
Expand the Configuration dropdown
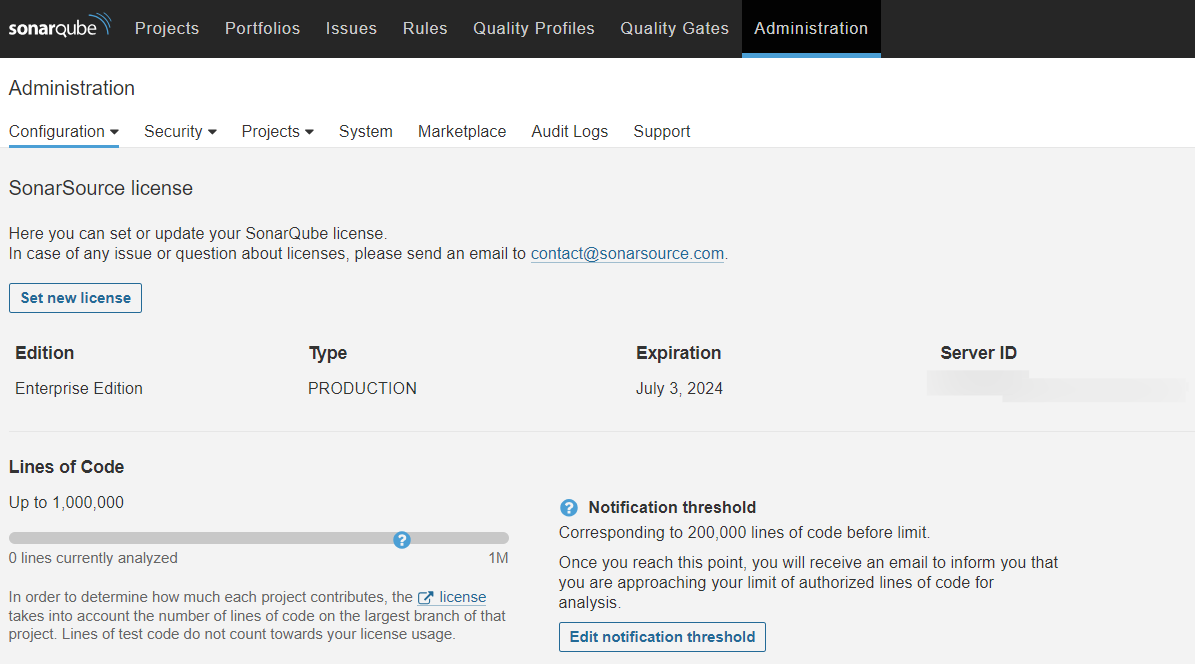coord(63,131)
